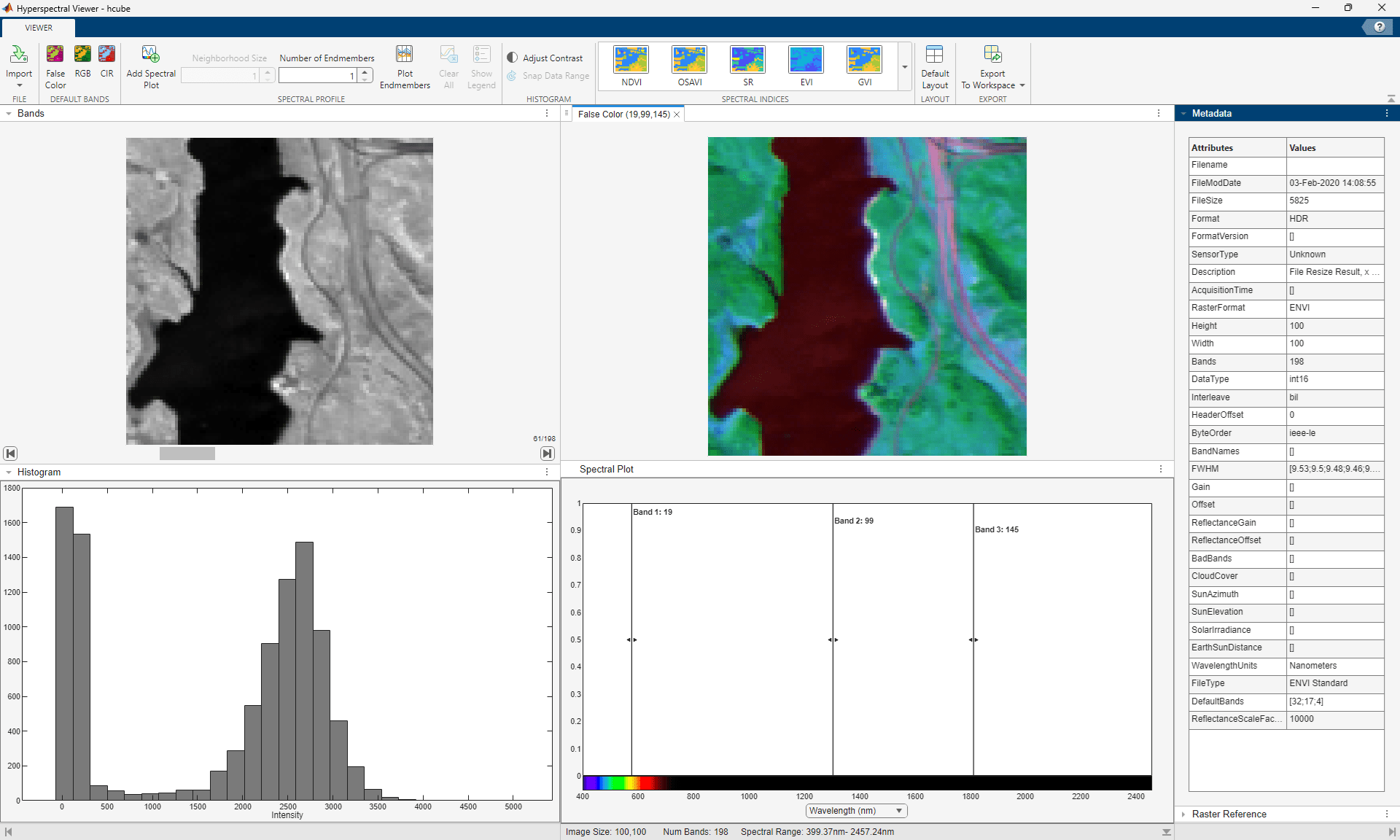Switch to the RGB band combination

pos(82,66)
